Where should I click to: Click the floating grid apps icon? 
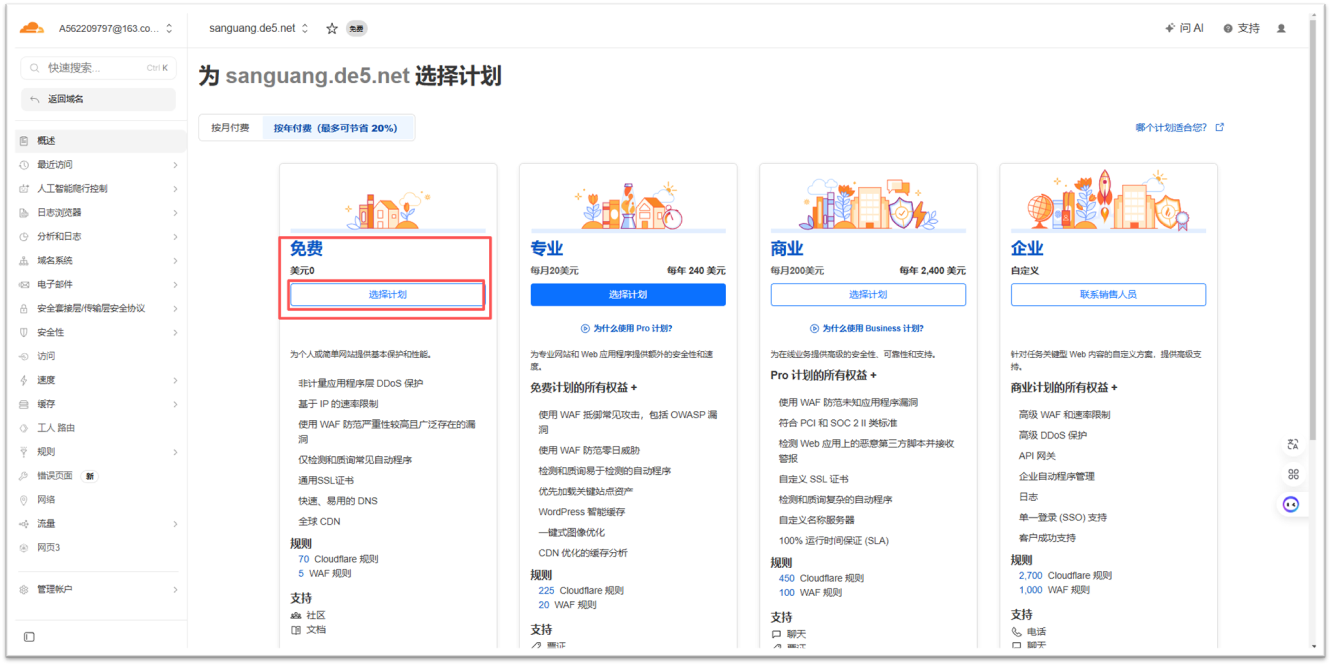(x=1292, y=474)
